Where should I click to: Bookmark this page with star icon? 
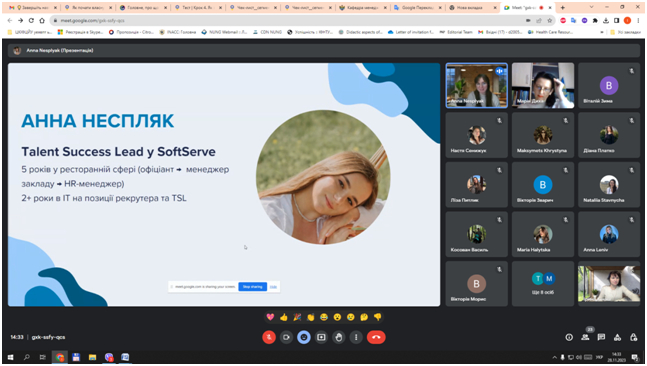(550, 20)
